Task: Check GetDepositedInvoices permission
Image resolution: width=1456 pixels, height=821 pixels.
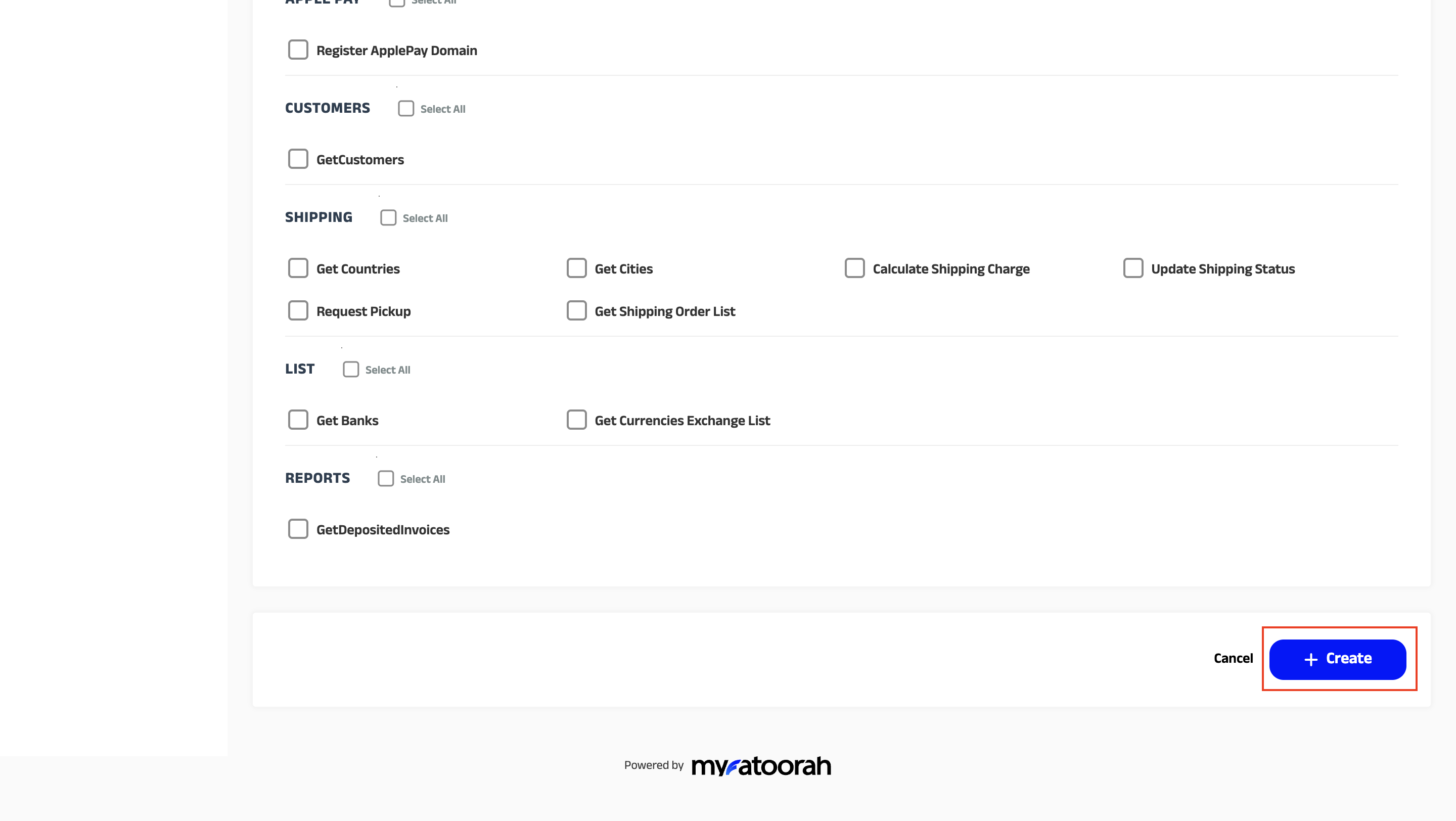Action: [x=298, y=529]
